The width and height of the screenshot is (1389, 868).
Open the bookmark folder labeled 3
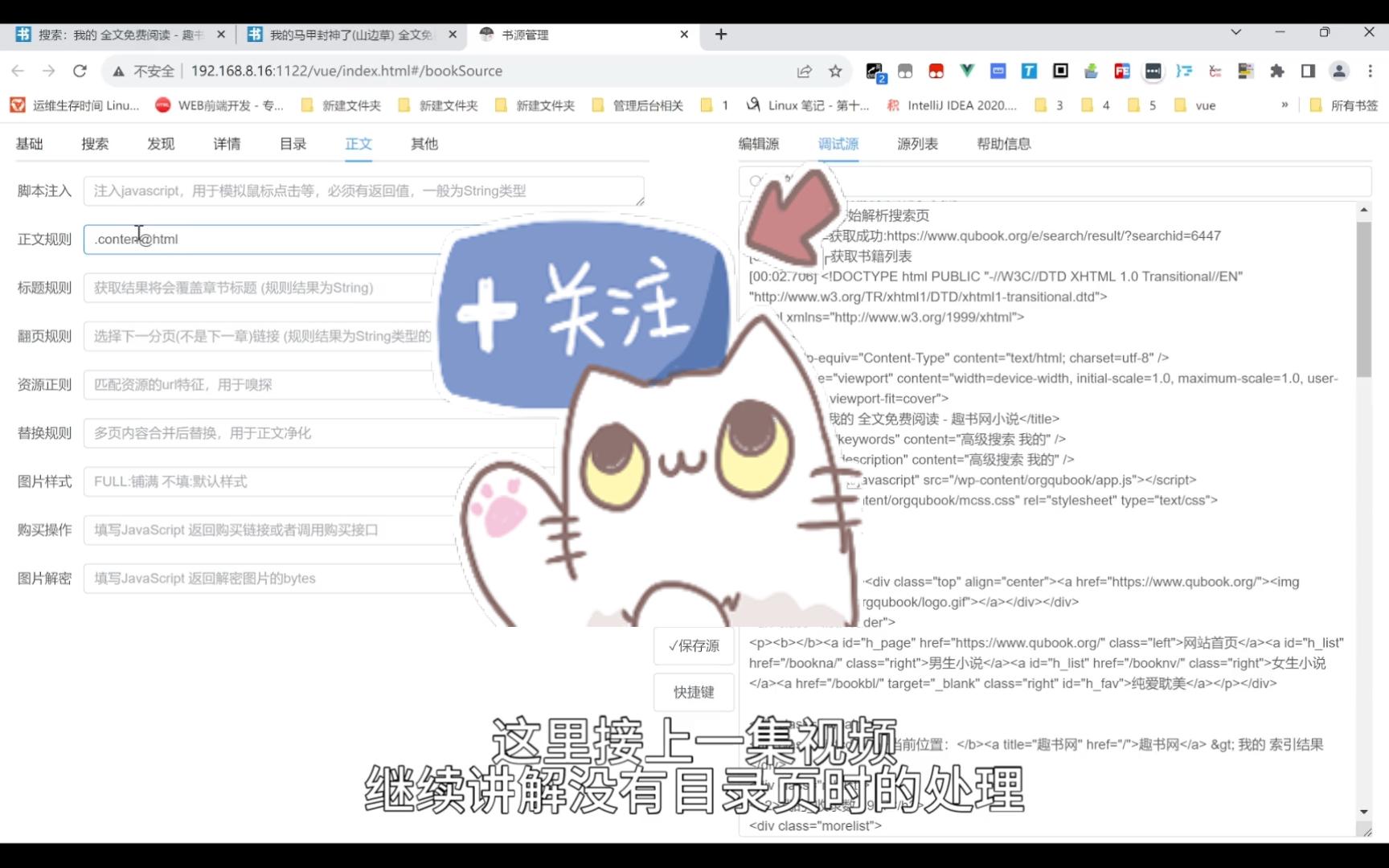click(1049, 105)
